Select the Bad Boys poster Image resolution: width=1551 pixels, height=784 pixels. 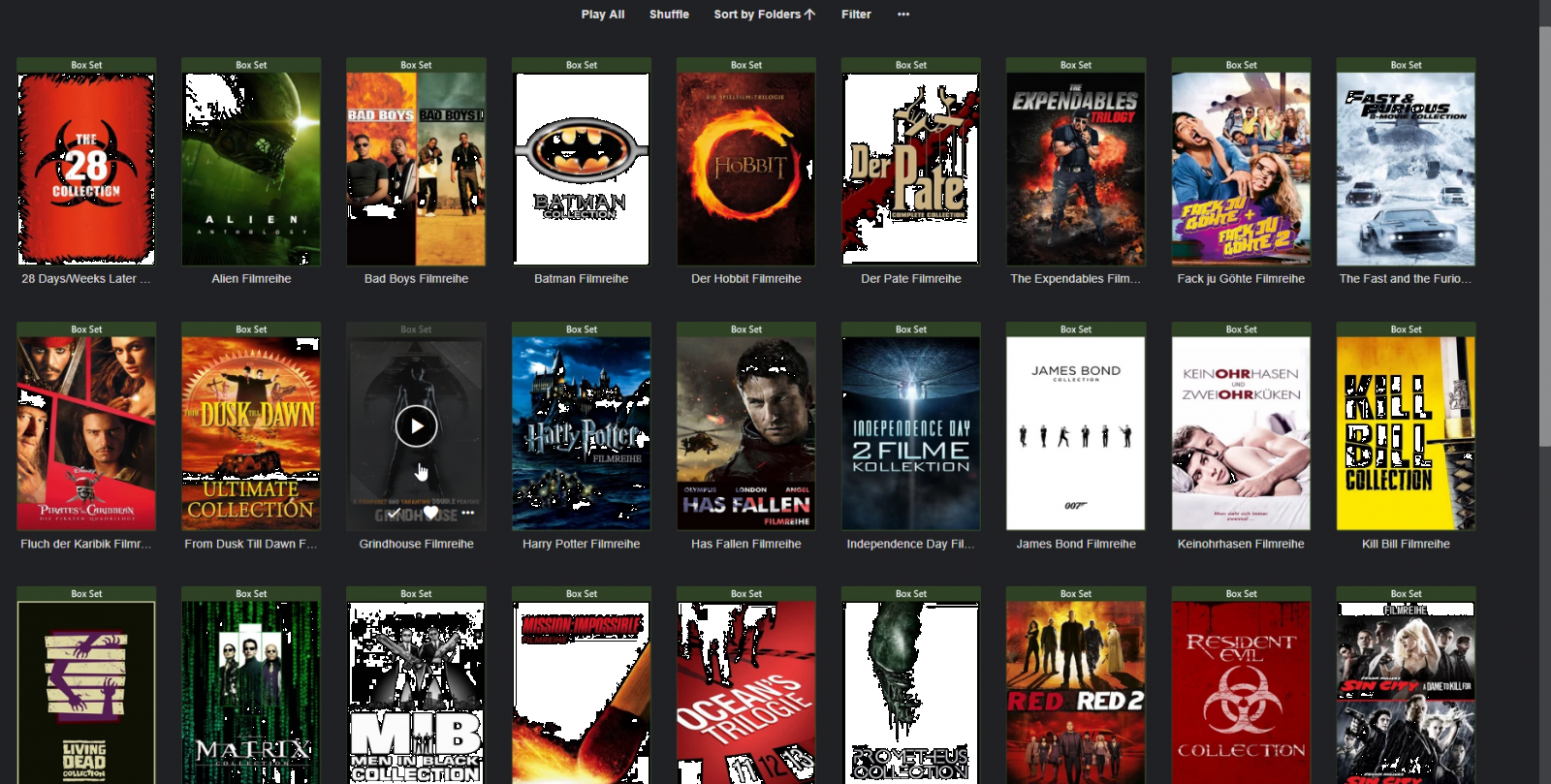tap(416, 169)
